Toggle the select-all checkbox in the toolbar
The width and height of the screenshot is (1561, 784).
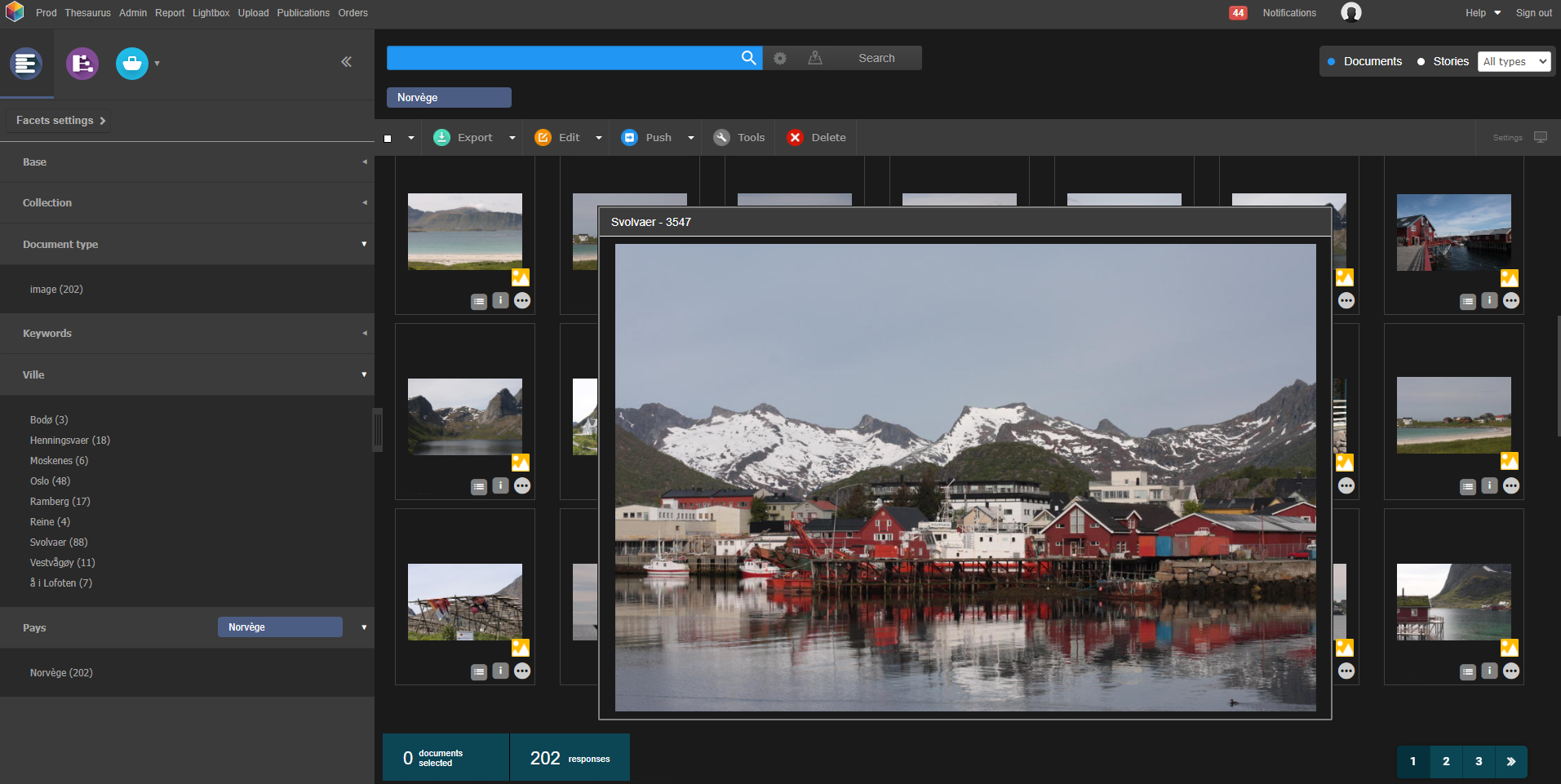click(x=387, y=138)
